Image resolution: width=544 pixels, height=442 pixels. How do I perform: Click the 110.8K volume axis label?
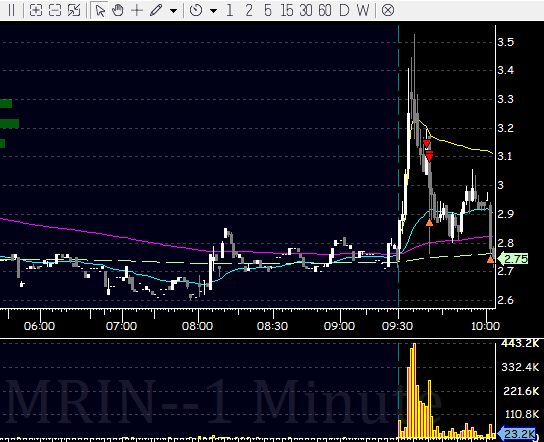[x=521, y=414]
